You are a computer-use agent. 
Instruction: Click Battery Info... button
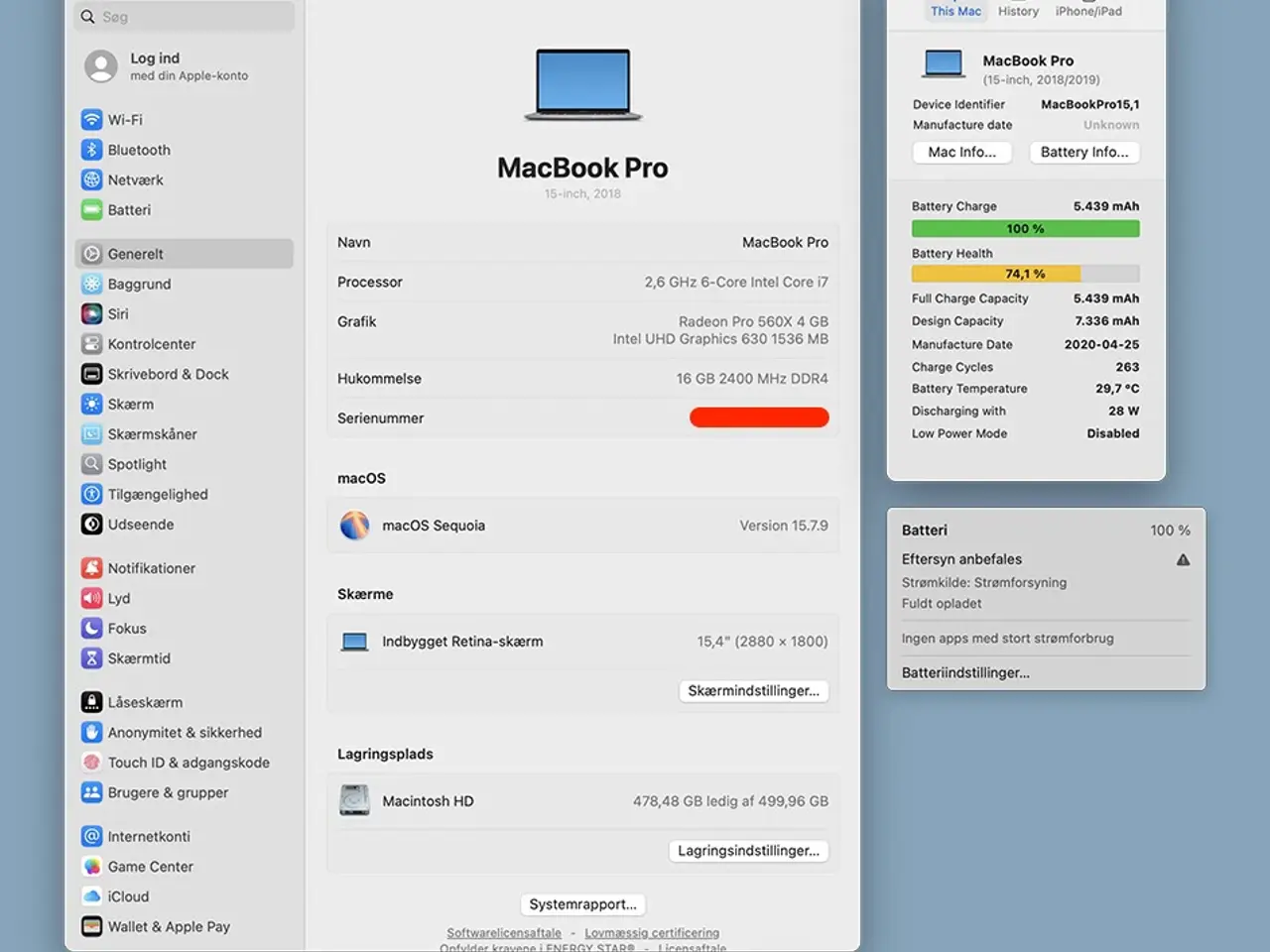point(1084,152)
